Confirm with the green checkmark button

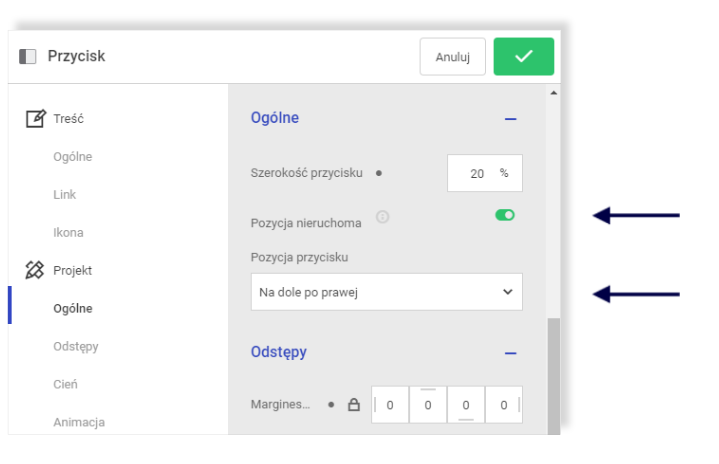click(523, 56)
